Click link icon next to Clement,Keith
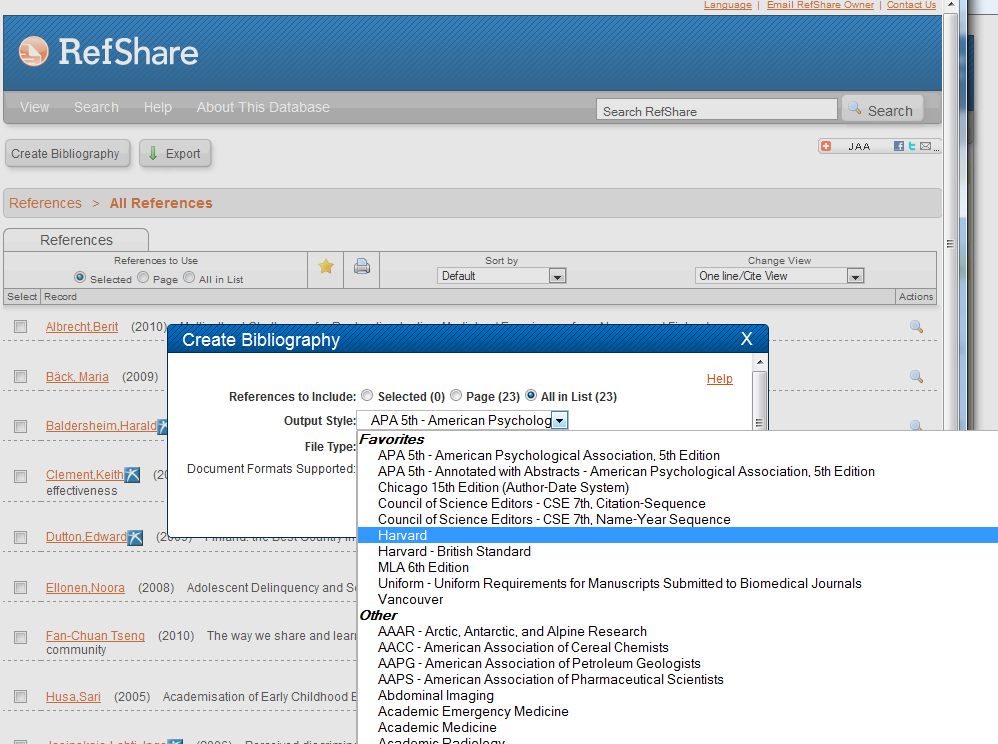This screenshot has width=998, height=744. [132, 475]
